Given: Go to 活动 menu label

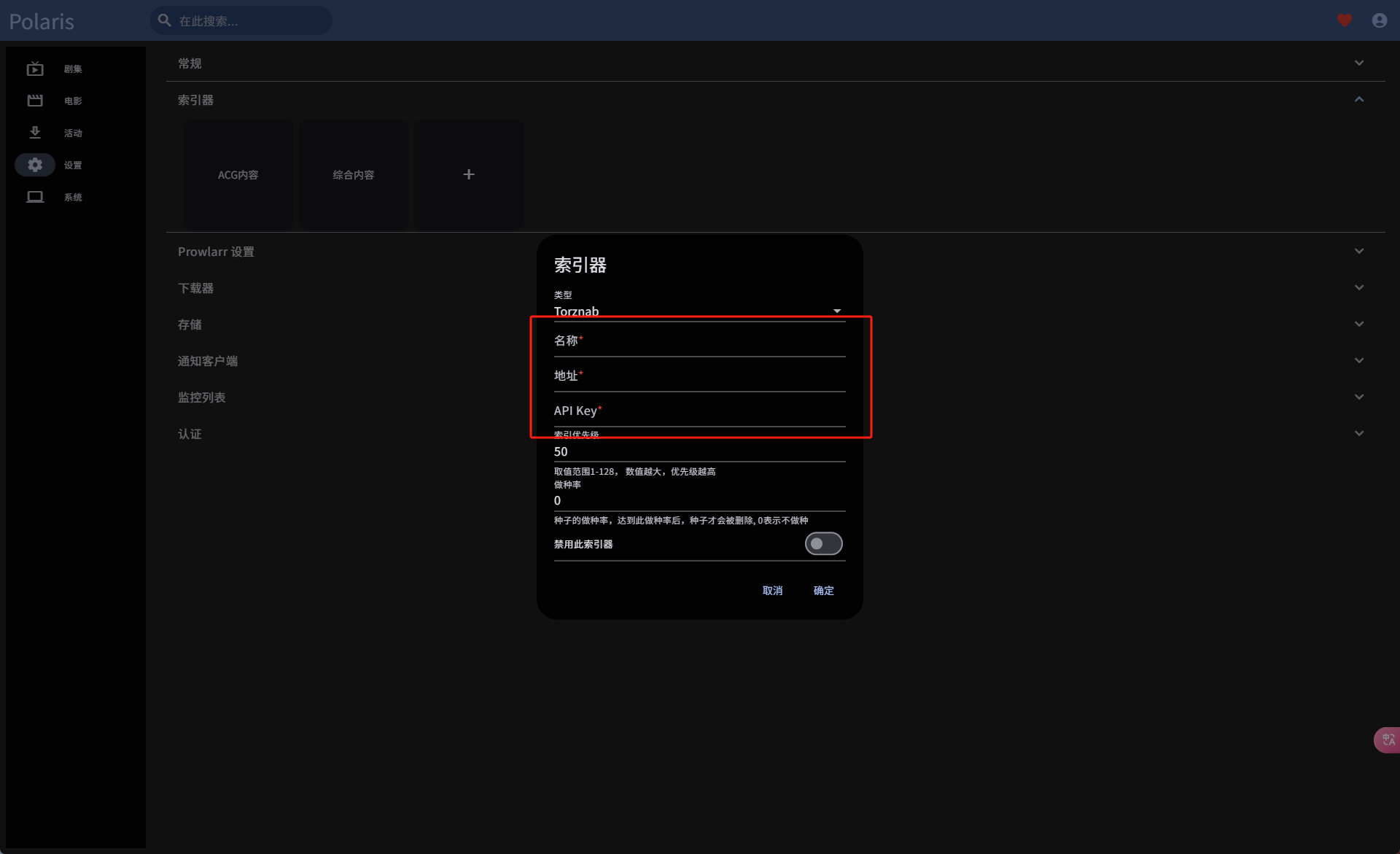Looking at the screenshot, I should coord(73,133).
